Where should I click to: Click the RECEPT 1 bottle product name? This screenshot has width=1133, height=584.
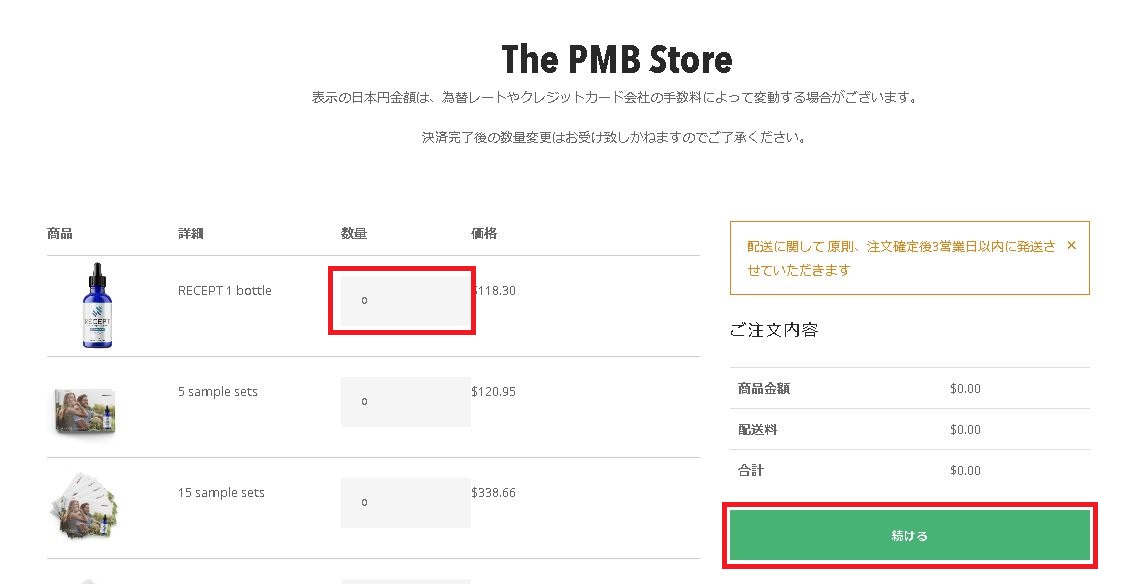[224, 291]
